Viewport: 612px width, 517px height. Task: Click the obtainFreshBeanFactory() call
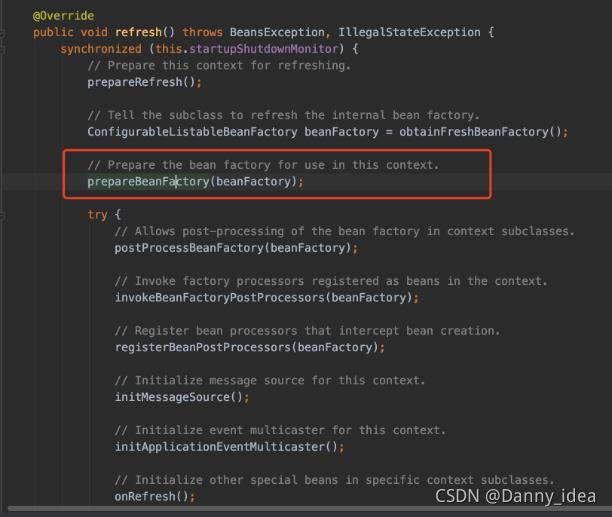480,132
